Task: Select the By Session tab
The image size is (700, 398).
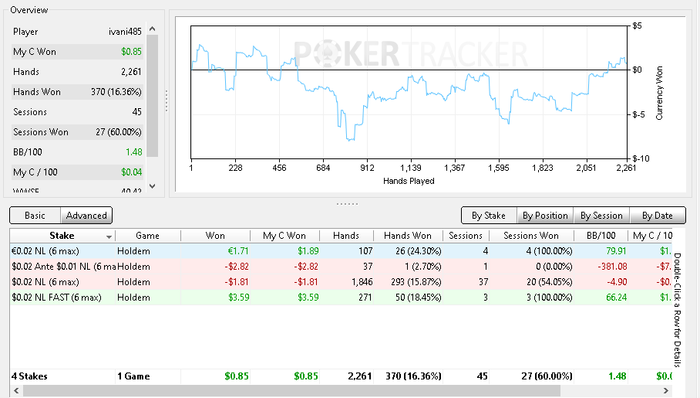Action: point(601,216)
